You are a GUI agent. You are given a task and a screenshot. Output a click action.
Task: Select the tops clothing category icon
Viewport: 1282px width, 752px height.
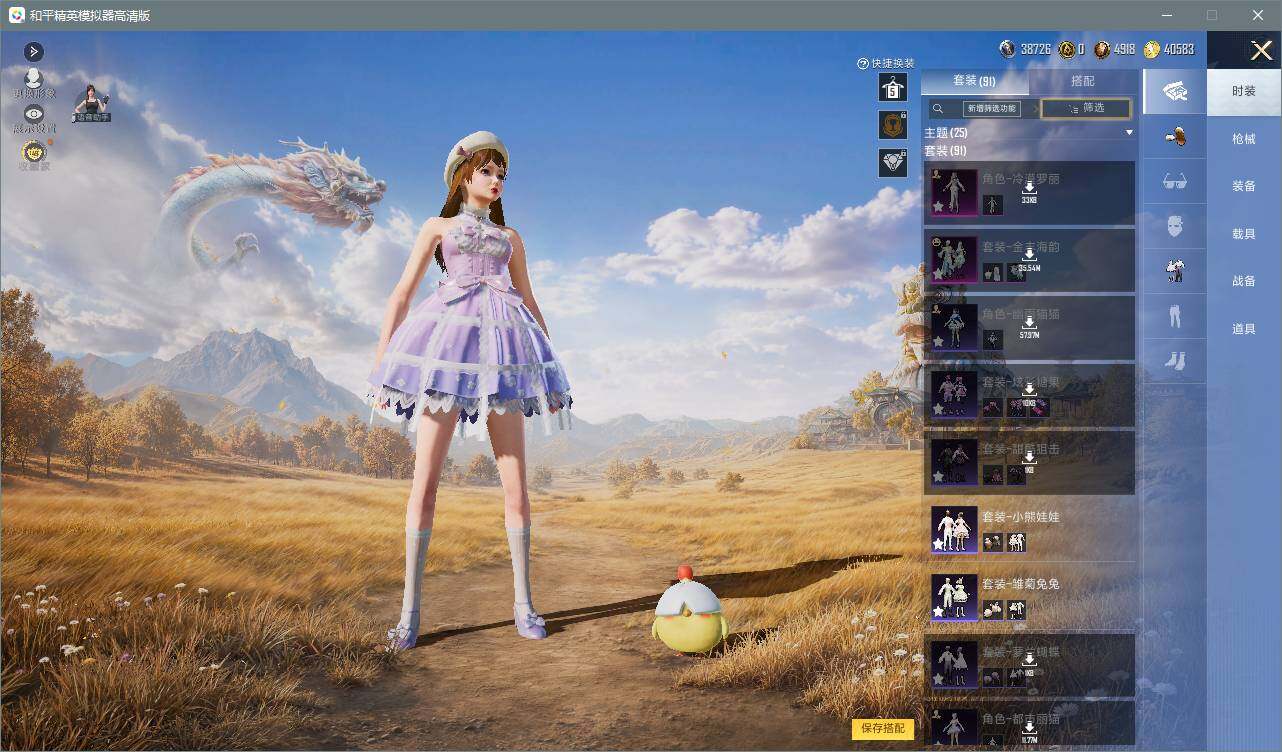[x=1174, y=271]
